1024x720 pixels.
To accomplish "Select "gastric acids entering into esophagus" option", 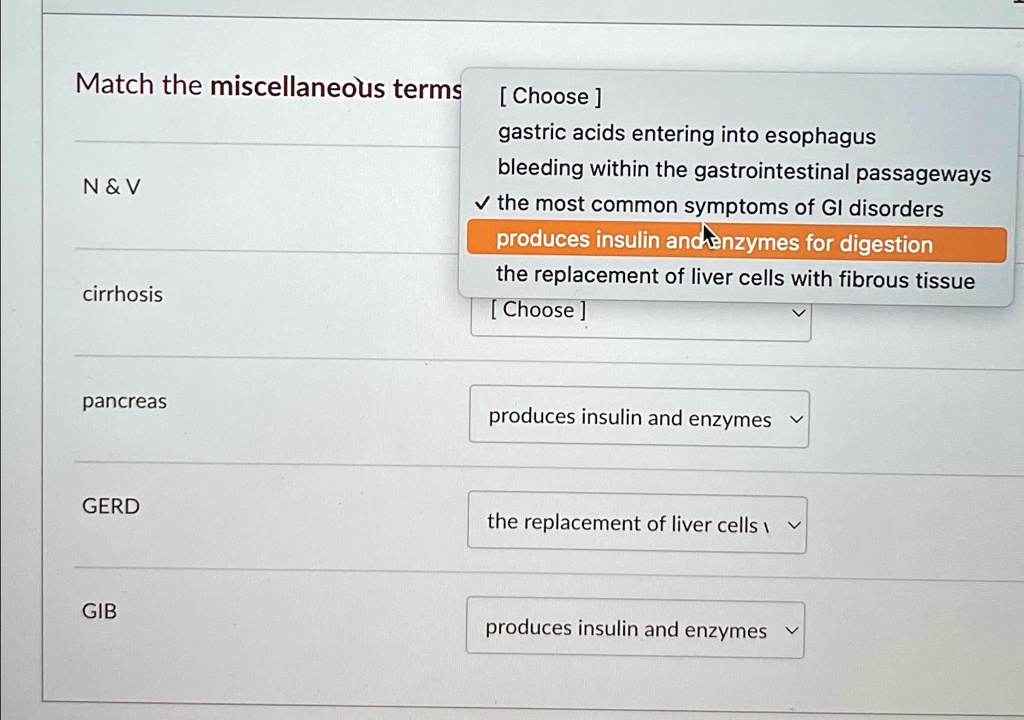I will (x=686, y=136).
